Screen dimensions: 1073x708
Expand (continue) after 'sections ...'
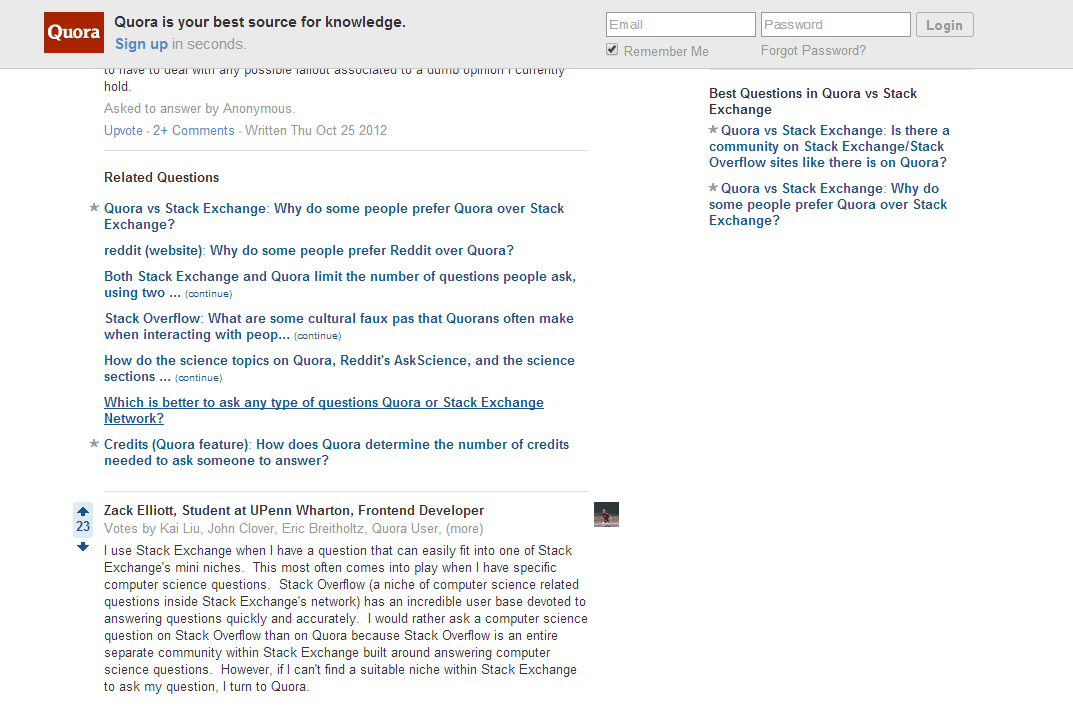[x=198, y=378]
